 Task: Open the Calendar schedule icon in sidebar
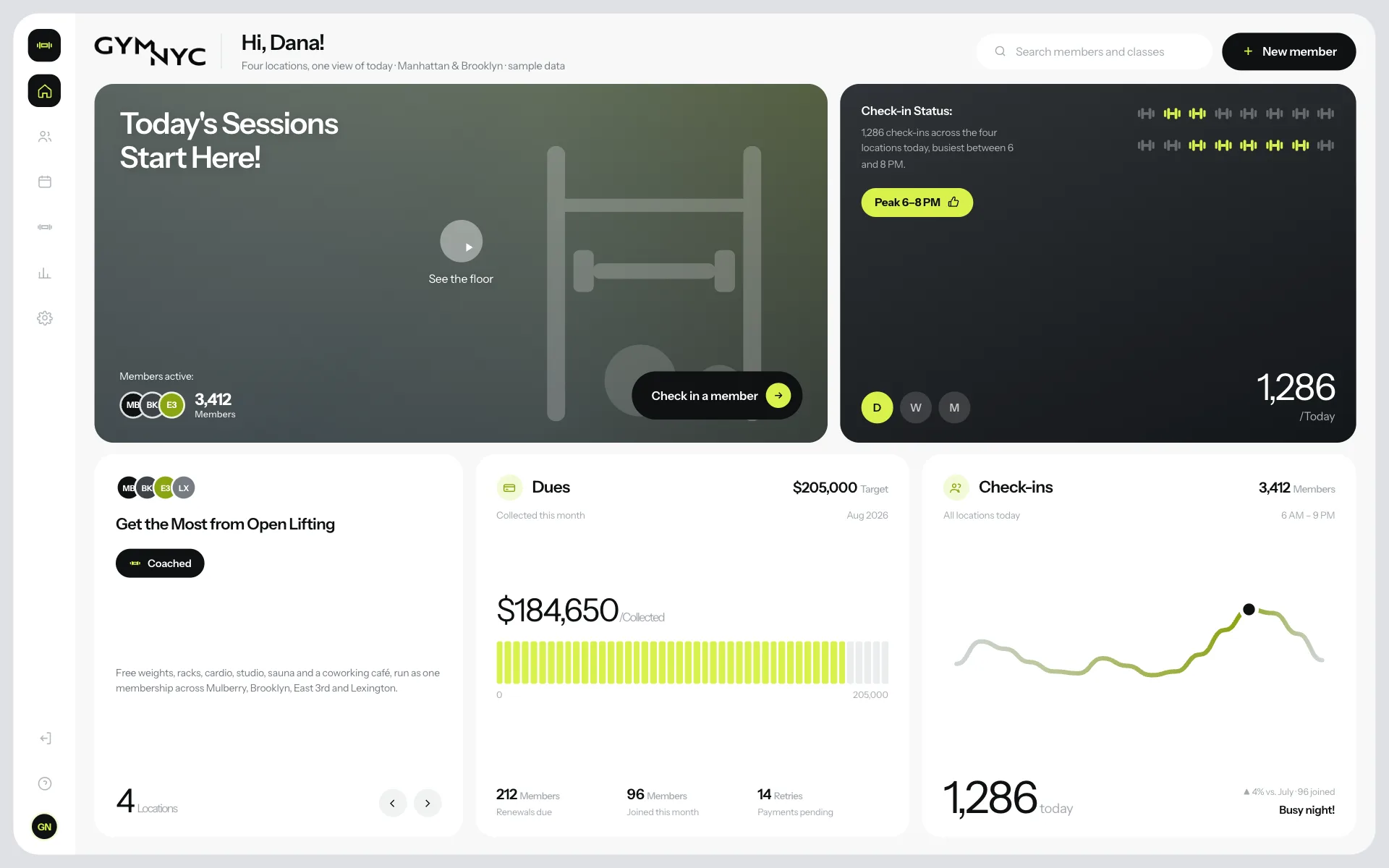point(45,182)
